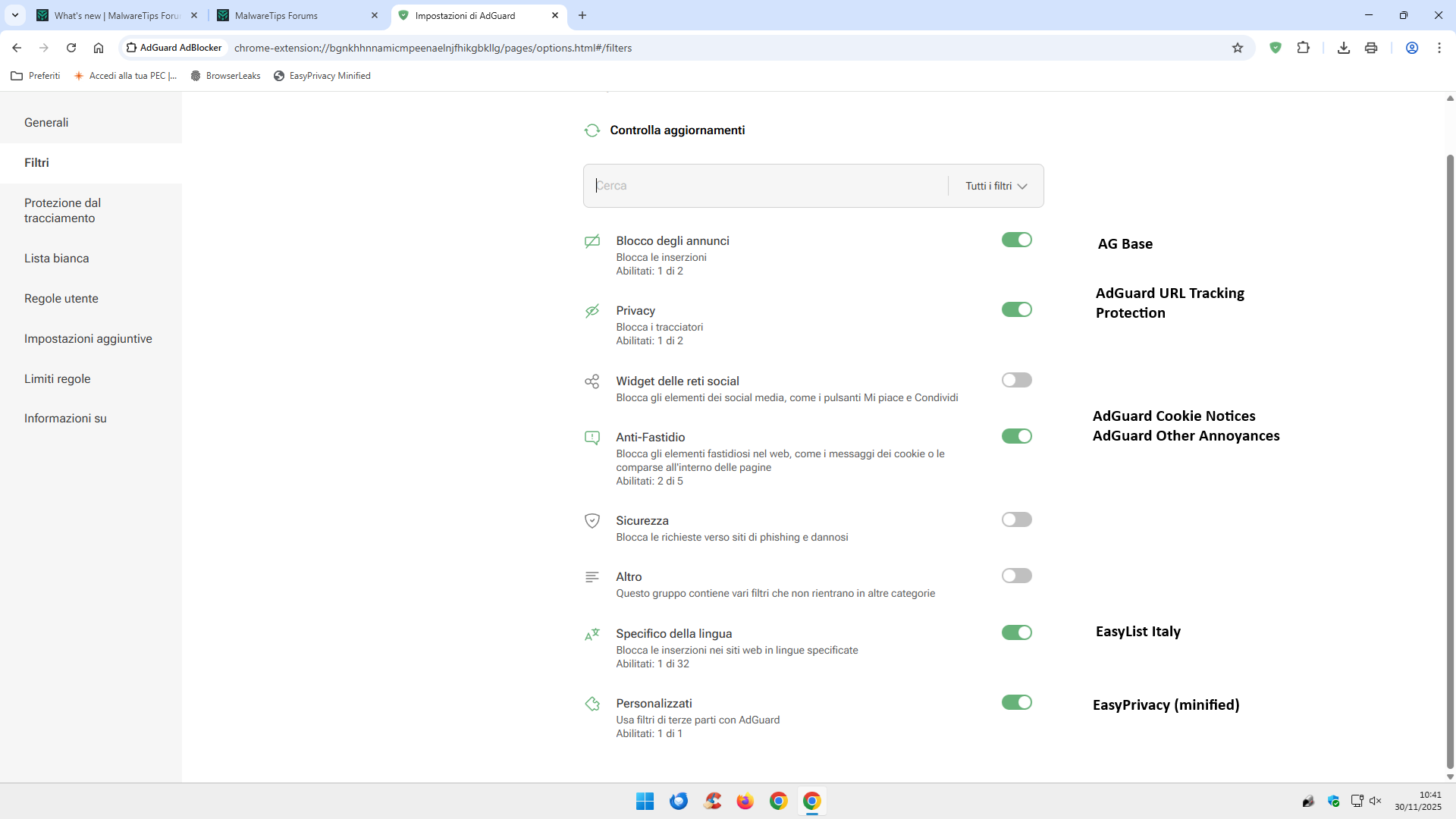
Task: Open the EasyPrivacy Minified bookmark
Action: 322,76
